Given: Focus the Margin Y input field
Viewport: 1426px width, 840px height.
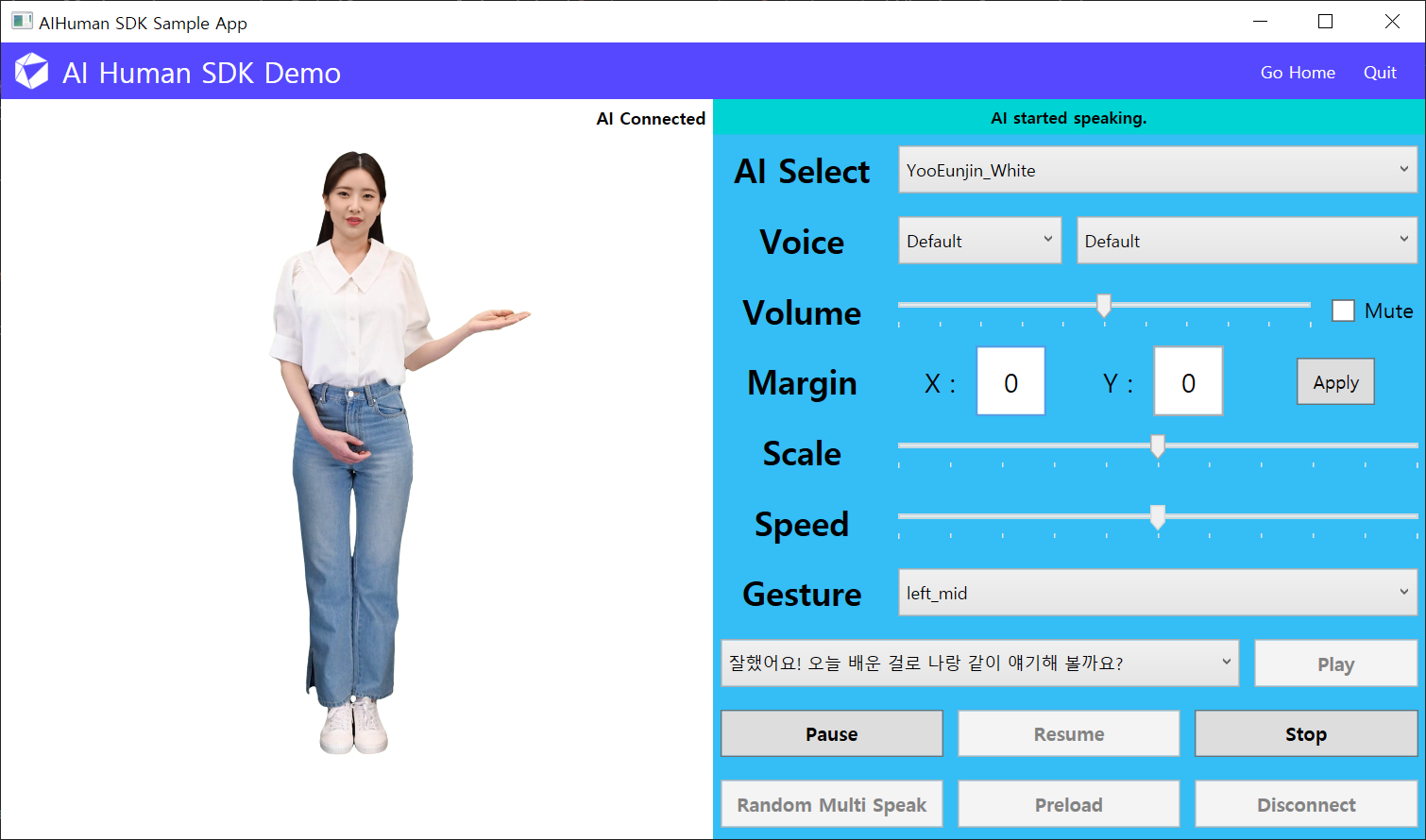Looking at the screenshot, I should click(1188, 381).
